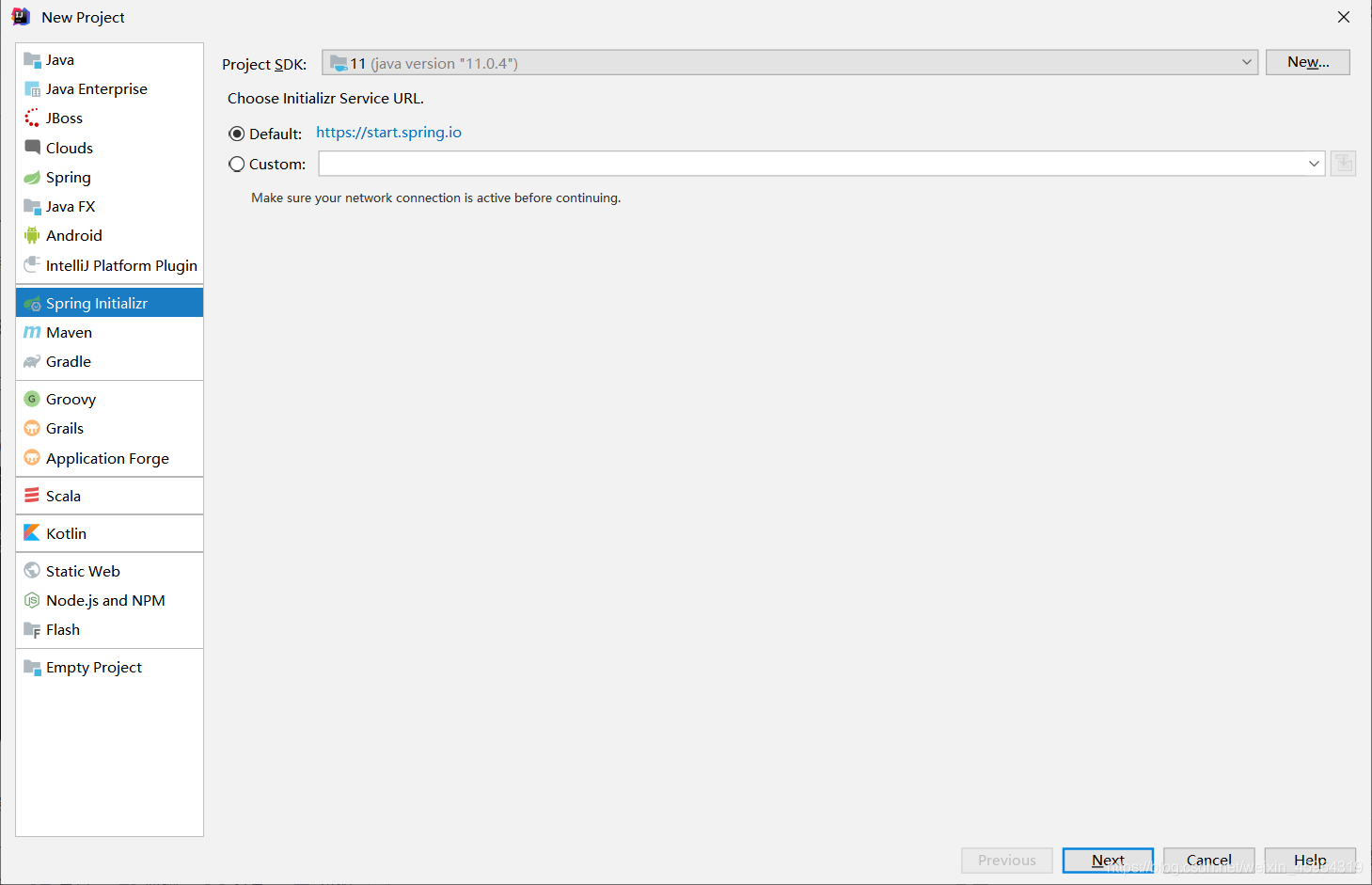
Task: Click the Java Enterprise icon
Action: 32,89
